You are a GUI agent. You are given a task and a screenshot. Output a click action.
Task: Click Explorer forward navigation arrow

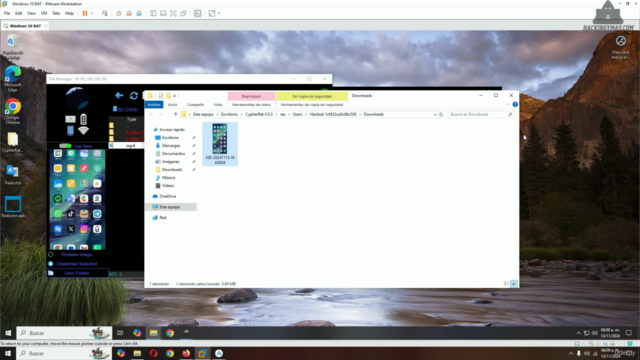(161, 114)
